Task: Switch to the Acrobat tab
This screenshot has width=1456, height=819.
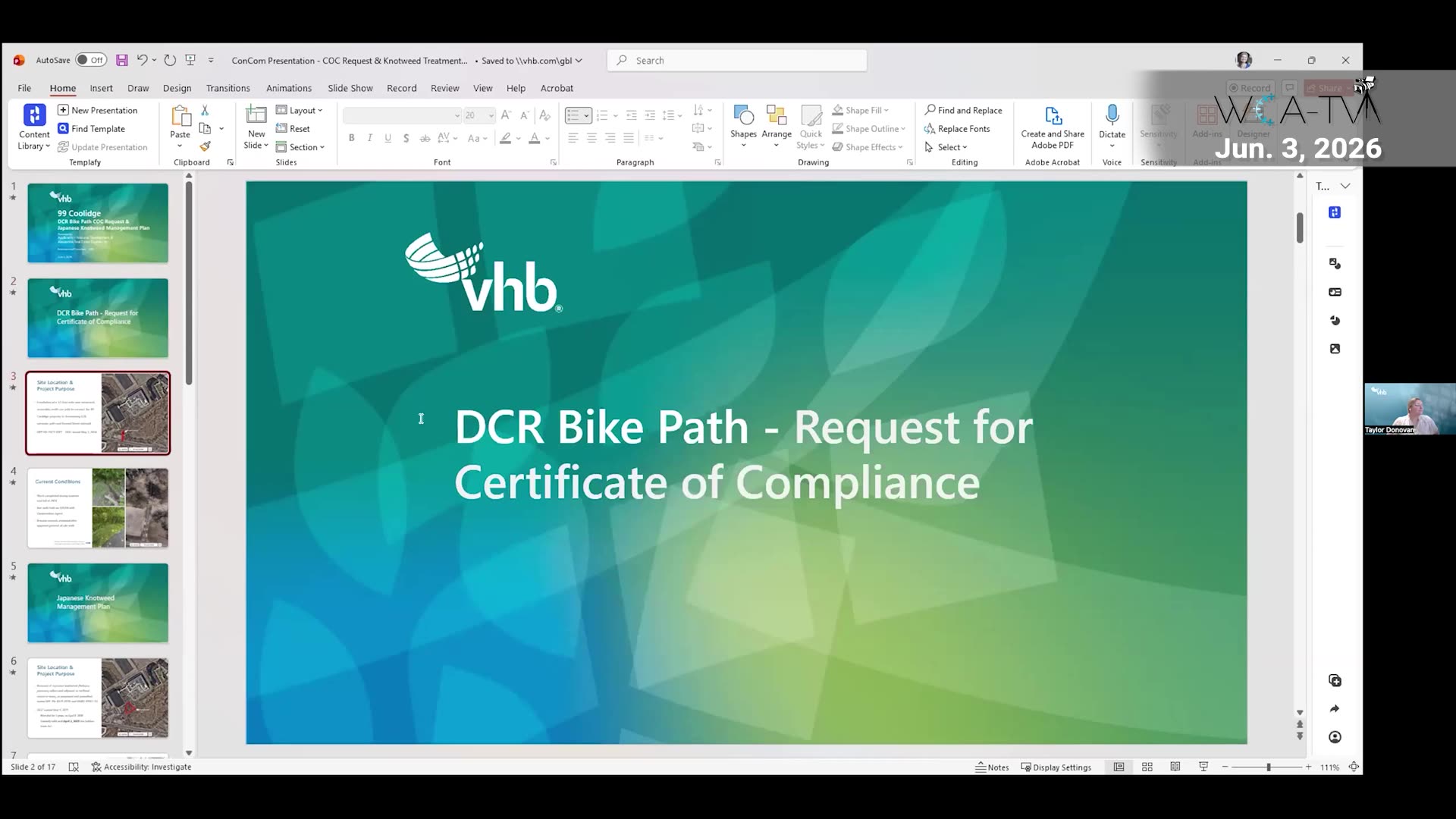Action: (x=557, y=88)
